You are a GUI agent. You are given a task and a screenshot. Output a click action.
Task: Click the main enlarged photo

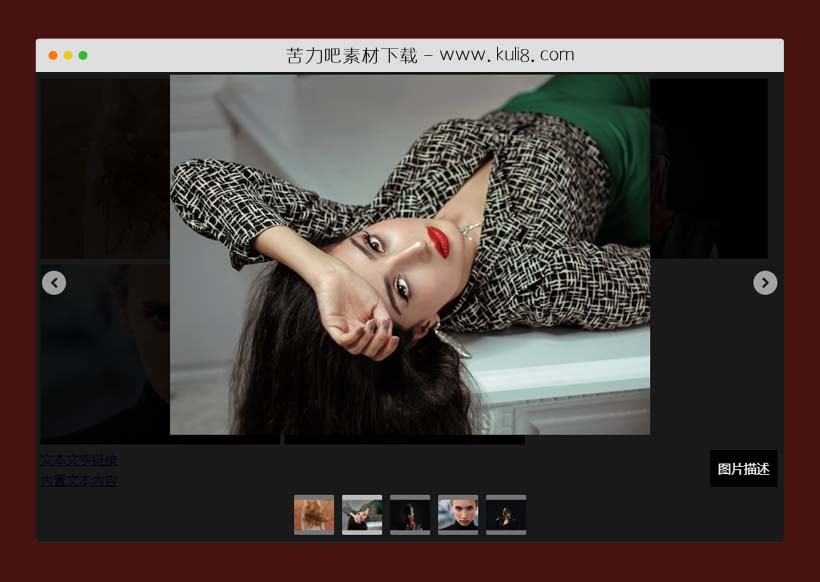tap(410, 255)
